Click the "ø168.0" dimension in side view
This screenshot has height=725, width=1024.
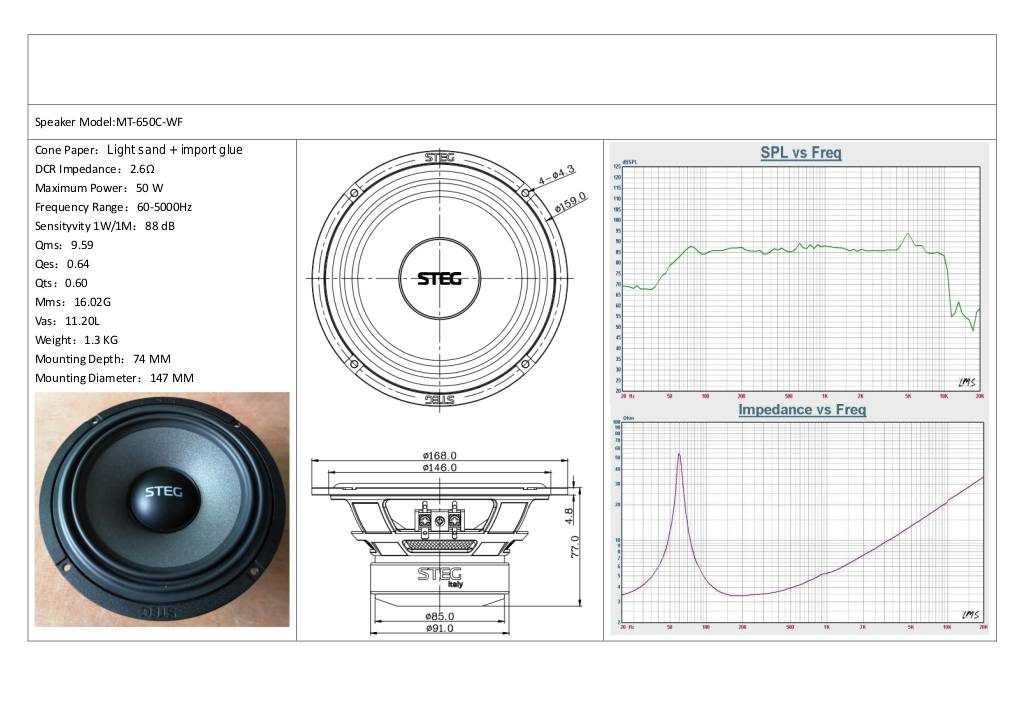coord(440,455)
